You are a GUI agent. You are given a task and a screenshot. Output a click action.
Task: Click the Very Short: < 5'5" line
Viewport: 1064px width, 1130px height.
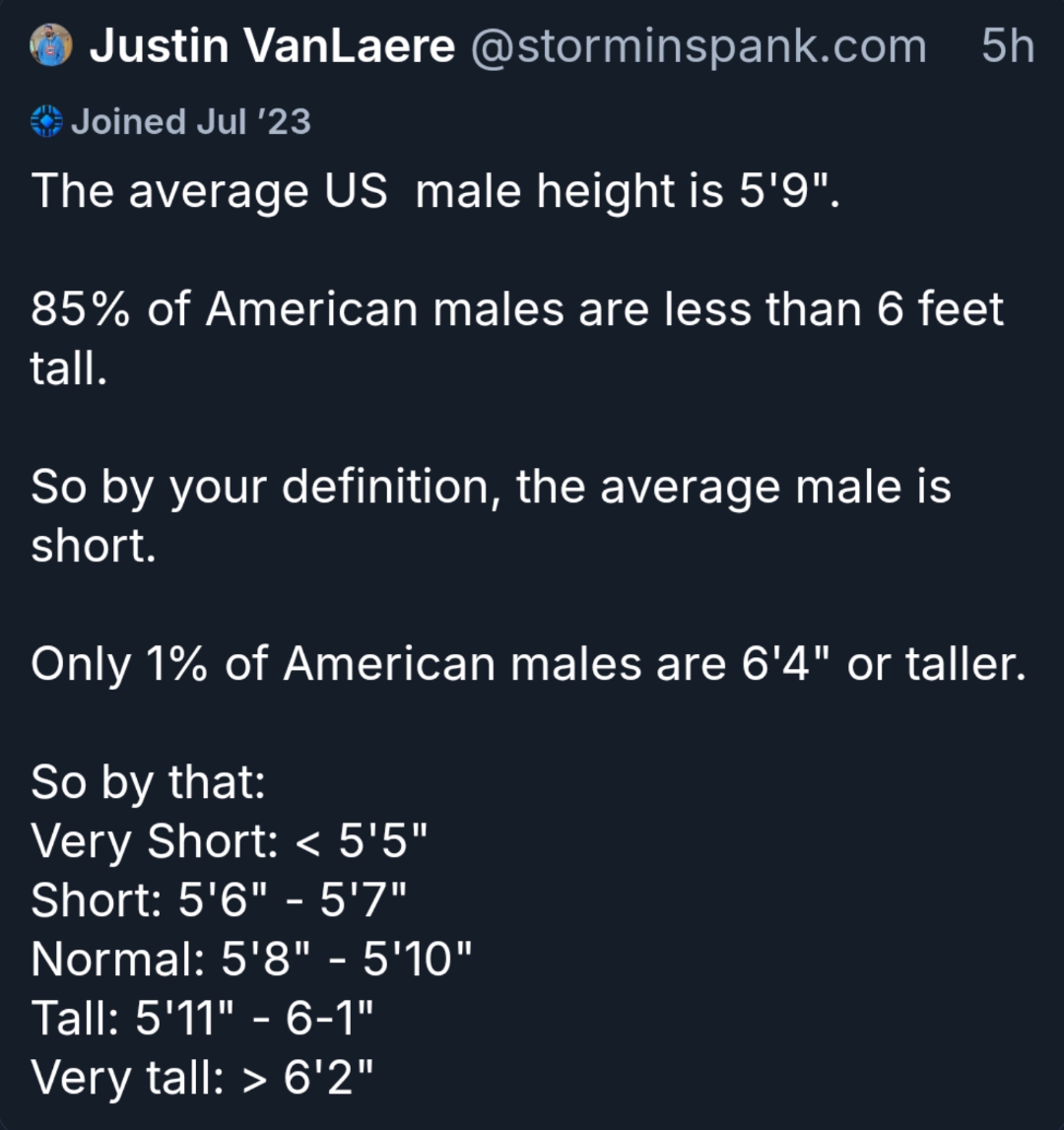click(230, 841)
